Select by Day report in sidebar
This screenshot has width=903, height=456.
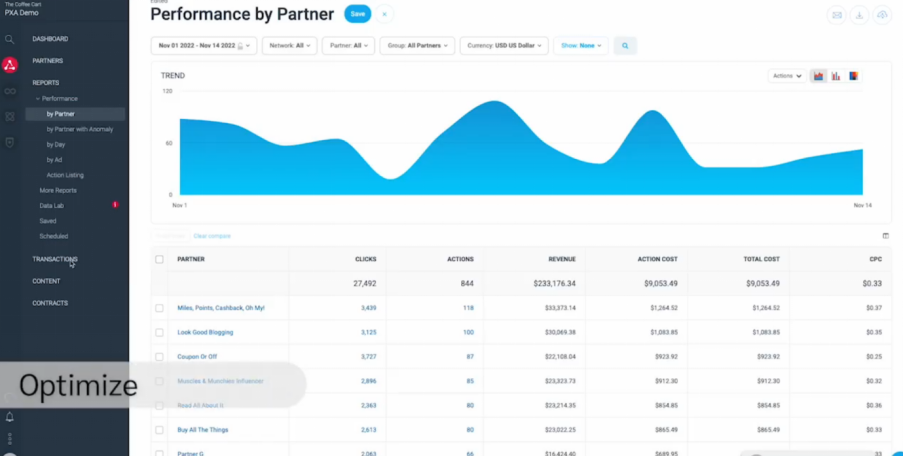56,145
